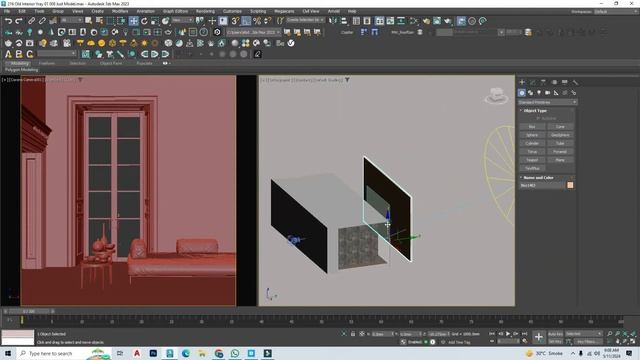
Task: Toggle Window/Crossing selection mode
Action: click(x=121, y=21)
